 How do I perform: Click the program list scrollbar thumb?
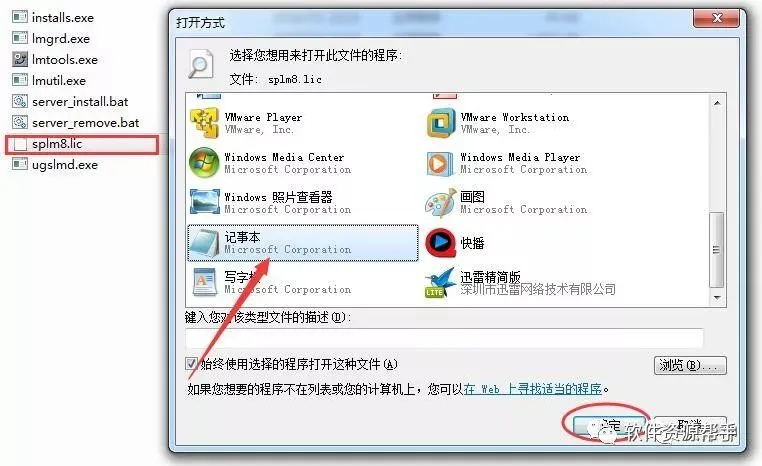pyautogui.click(x=716, y=250)
